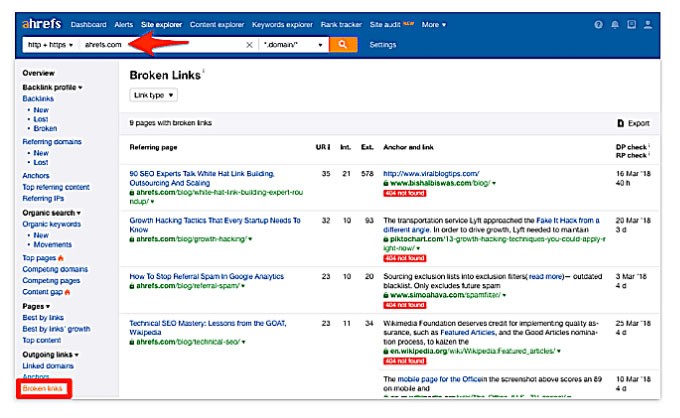
Task: Open the Alerts menu item
Action: tap(124, 25)
